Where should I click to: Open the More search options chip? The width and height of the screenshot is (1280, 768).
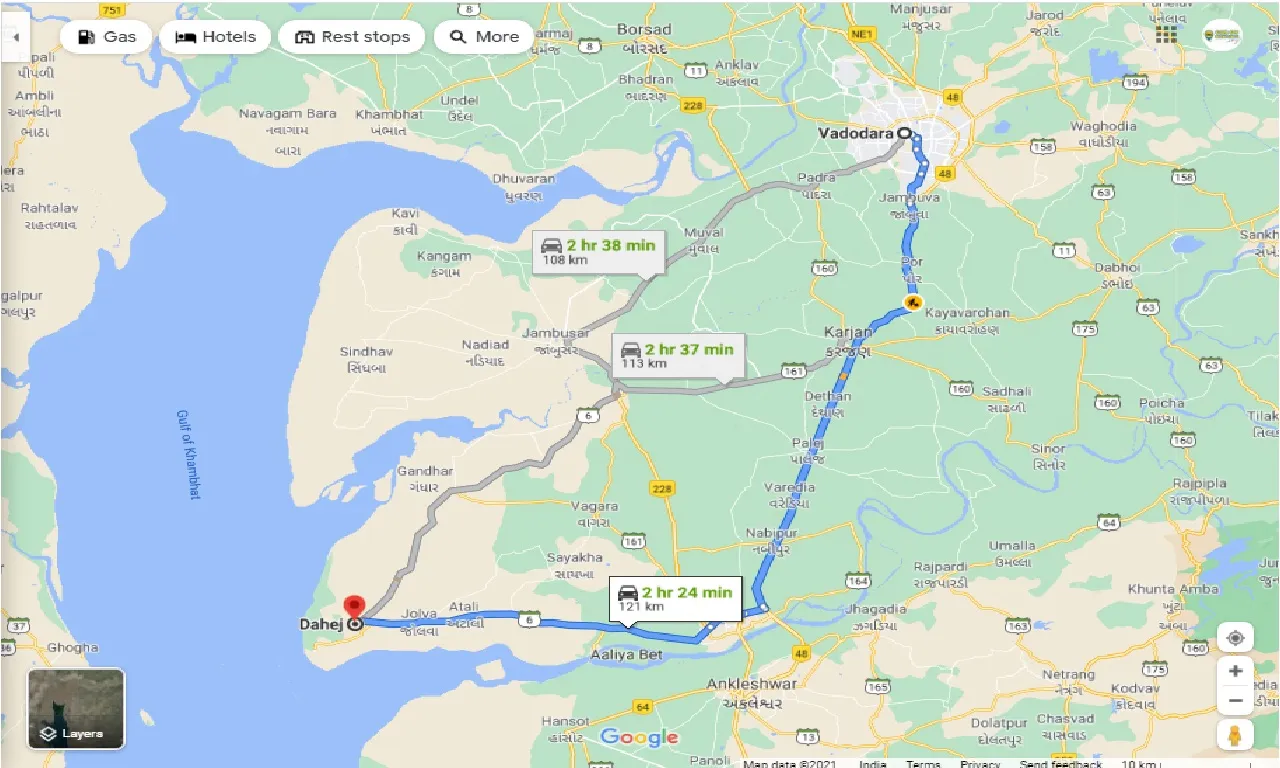[x=484, y=37]
